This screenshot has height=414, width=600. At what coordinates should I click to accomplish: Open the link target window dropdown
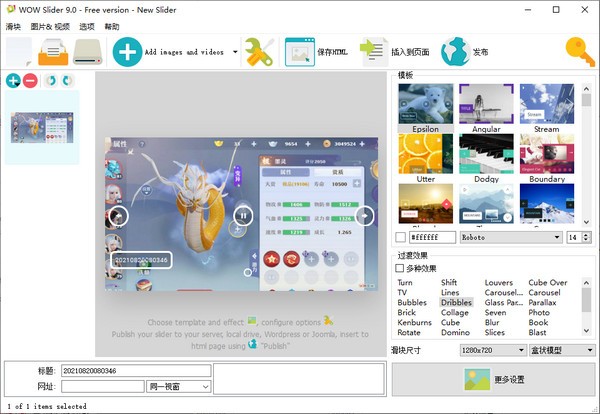pos(205,386)
